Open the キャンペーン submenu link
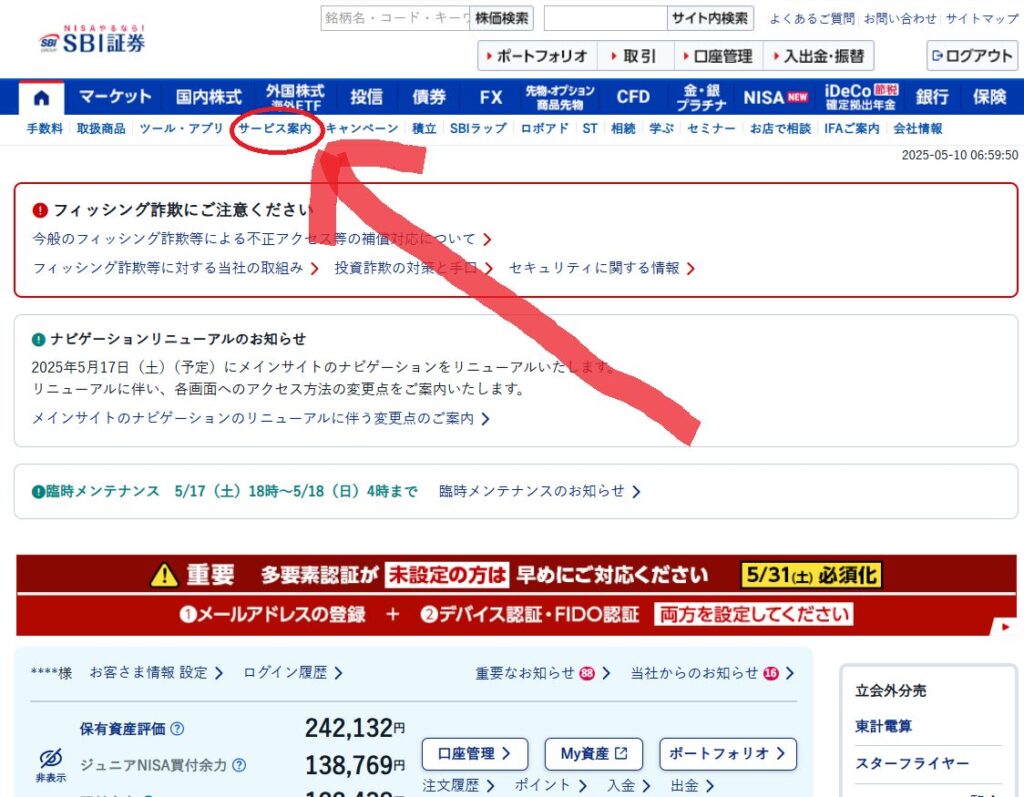The height and width of the screenshot is (797, 1024). click(x=362, y=128)
